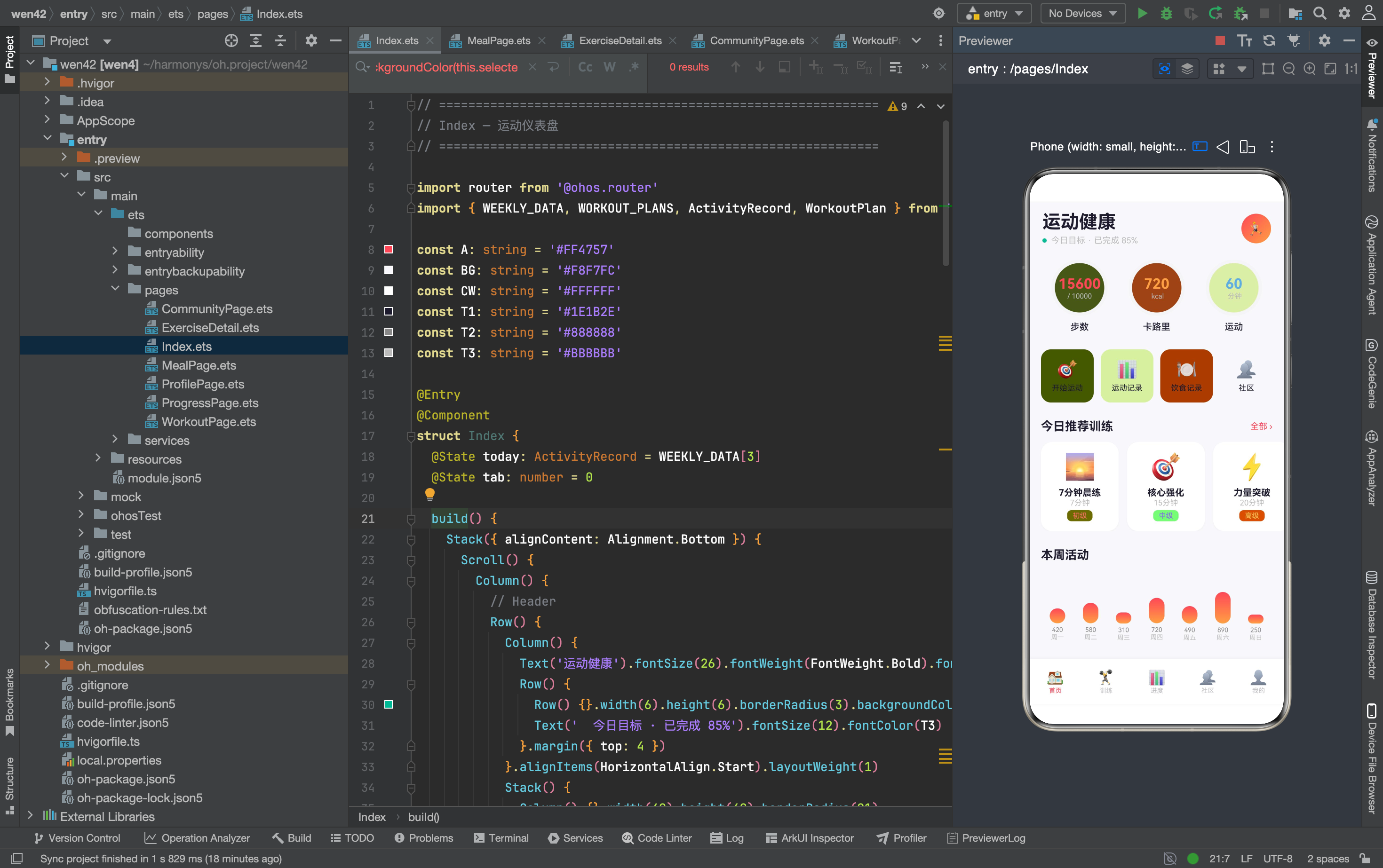Click the #888888 color swatch on line 12
Image resolution: width=1383 pixels, height=868 pixels.
388,332
